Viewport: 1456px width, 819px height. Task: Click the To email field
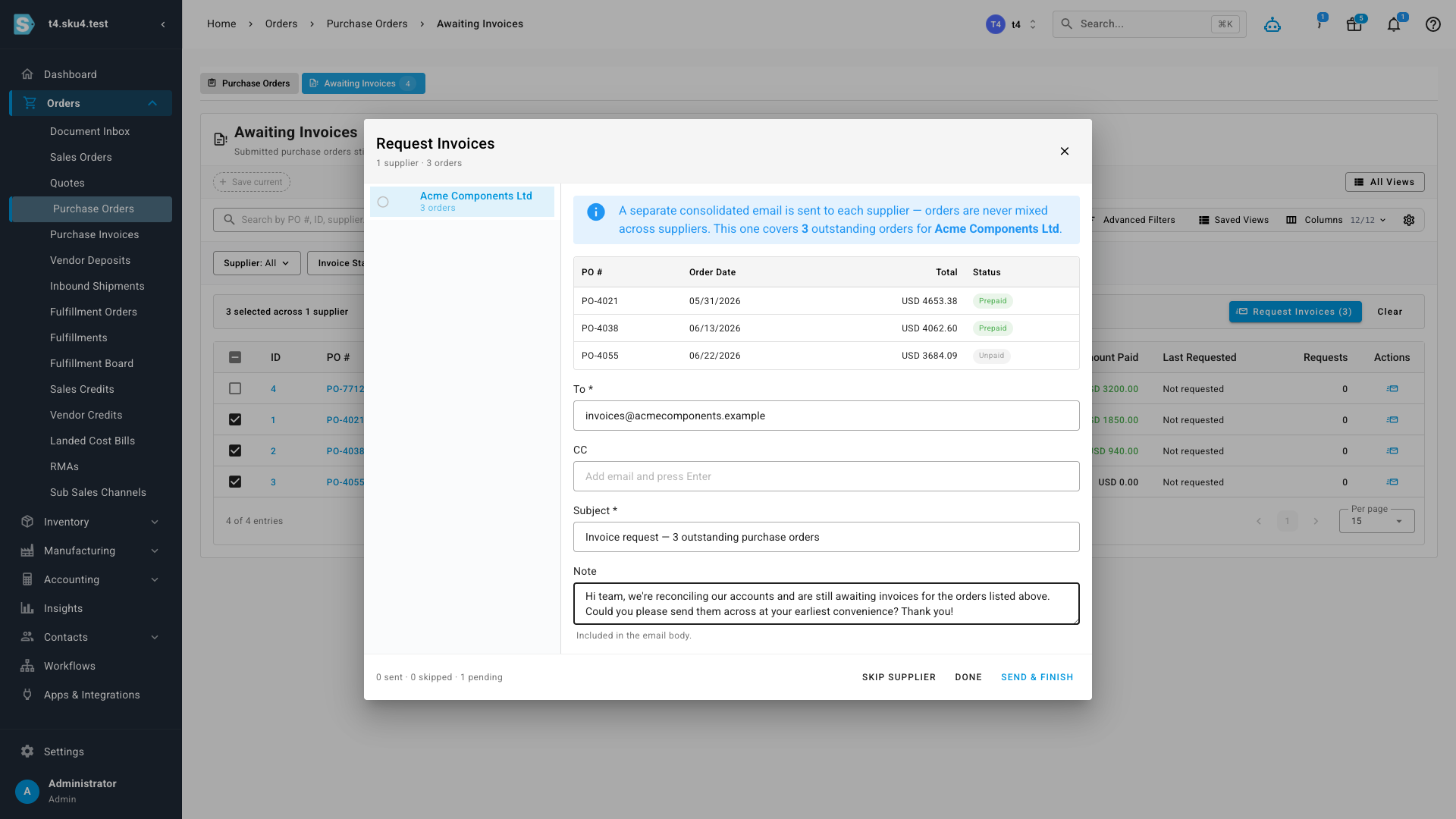coord(826,416)
